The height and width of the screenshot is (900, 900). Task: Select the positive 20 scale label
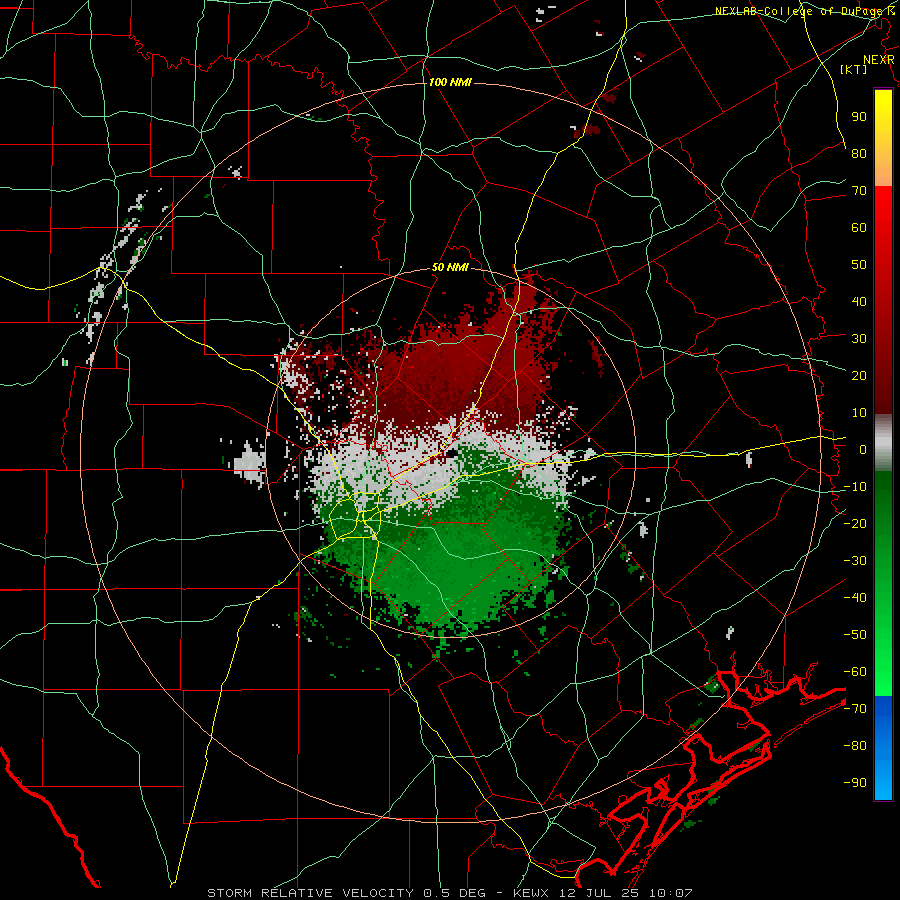coord(859,375)
